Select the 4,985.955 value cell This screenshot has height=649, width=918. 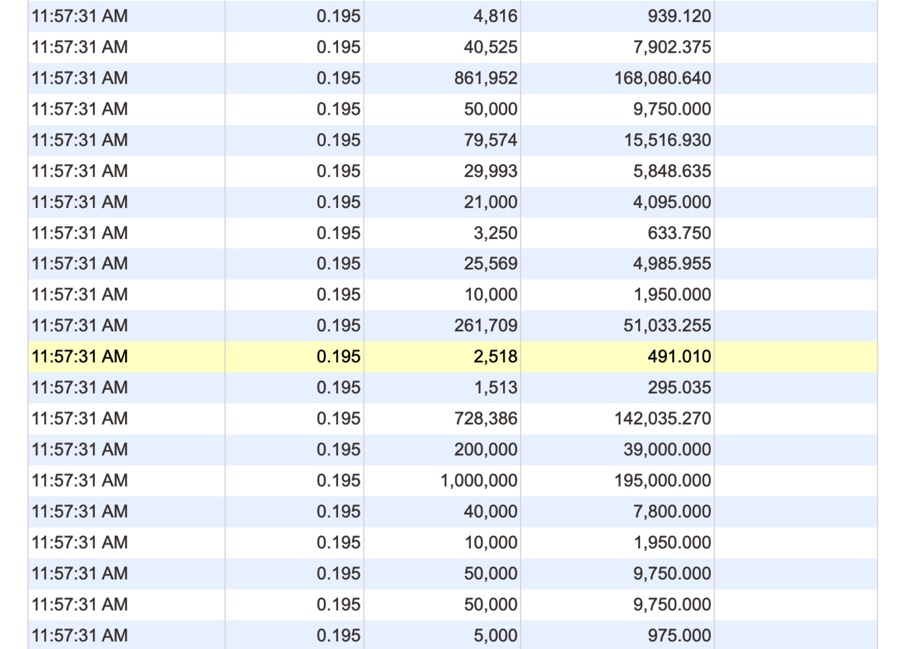pos(671,264)
